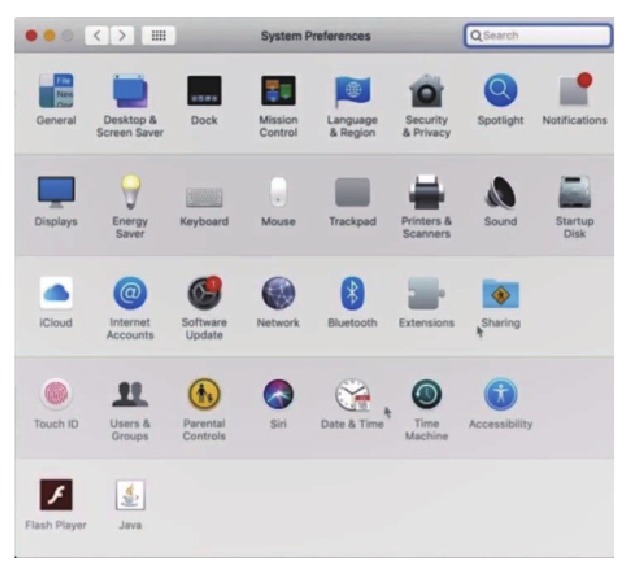Go back with the left arrow button
Image resolution: width=629 pixels, height=569 pixels.
pos(97,36)
